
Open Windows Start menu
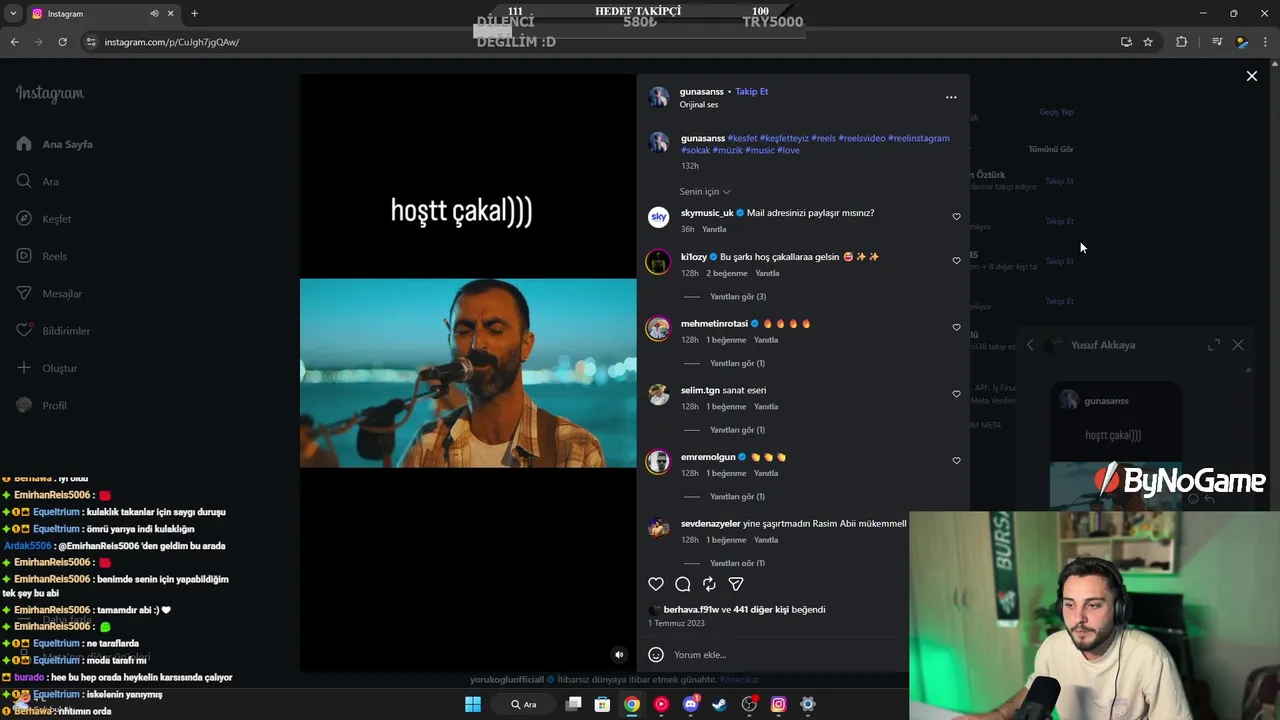pos(473,704)
